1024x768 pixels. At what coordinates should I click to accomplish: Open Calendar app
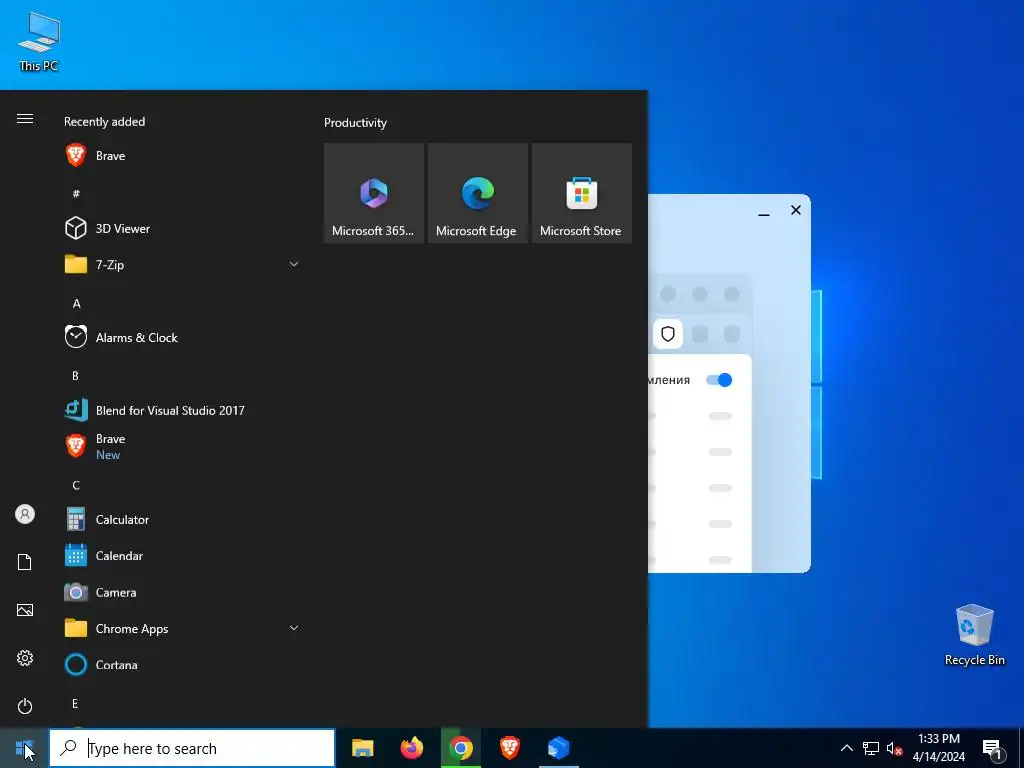pyautogui.click(x=183, y=556)
